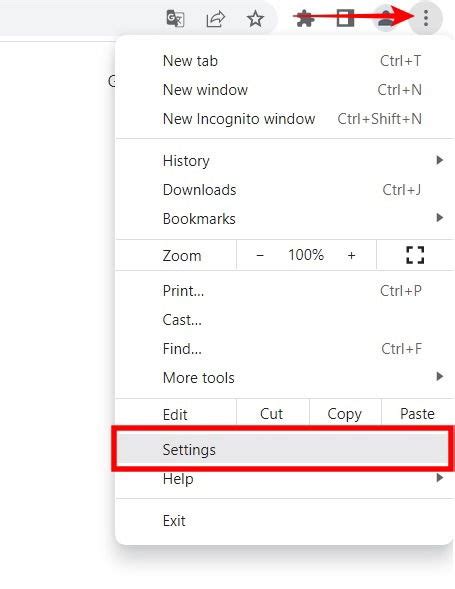Click the Copy edit button

[x=345, y=414]
